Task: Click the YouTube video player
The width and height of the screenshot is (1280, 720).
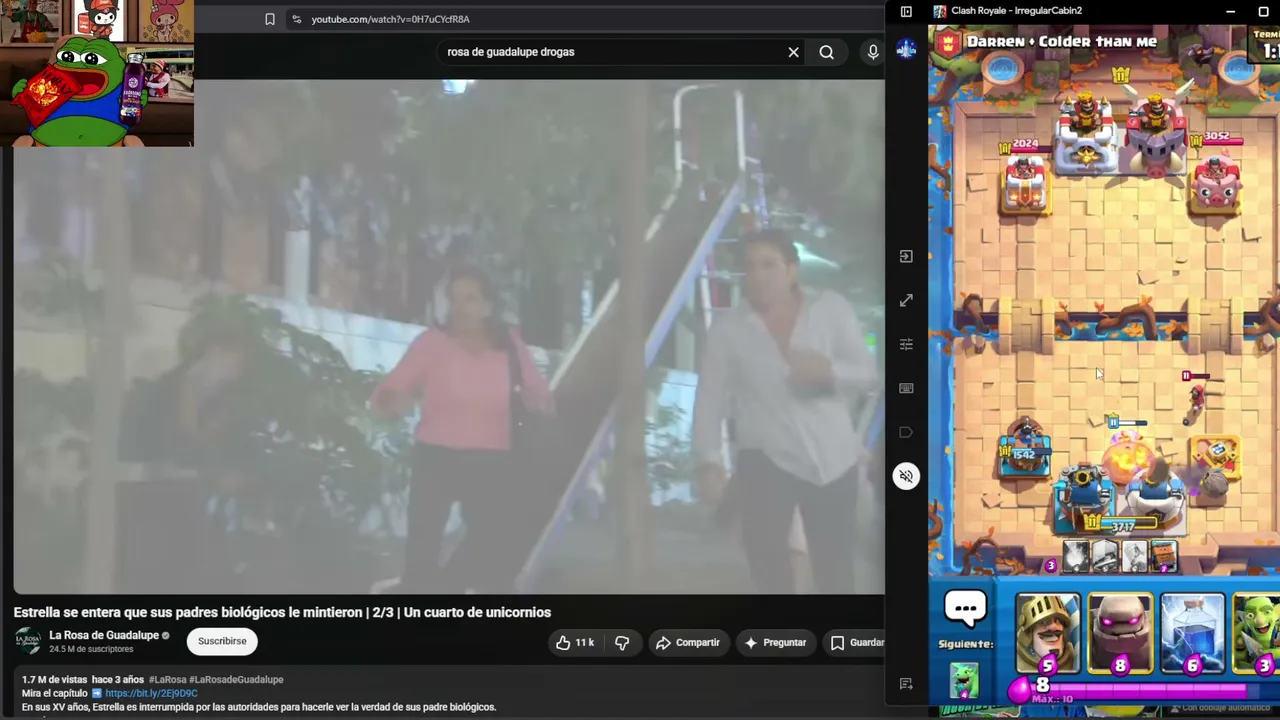Action: (x=449, y=337)
